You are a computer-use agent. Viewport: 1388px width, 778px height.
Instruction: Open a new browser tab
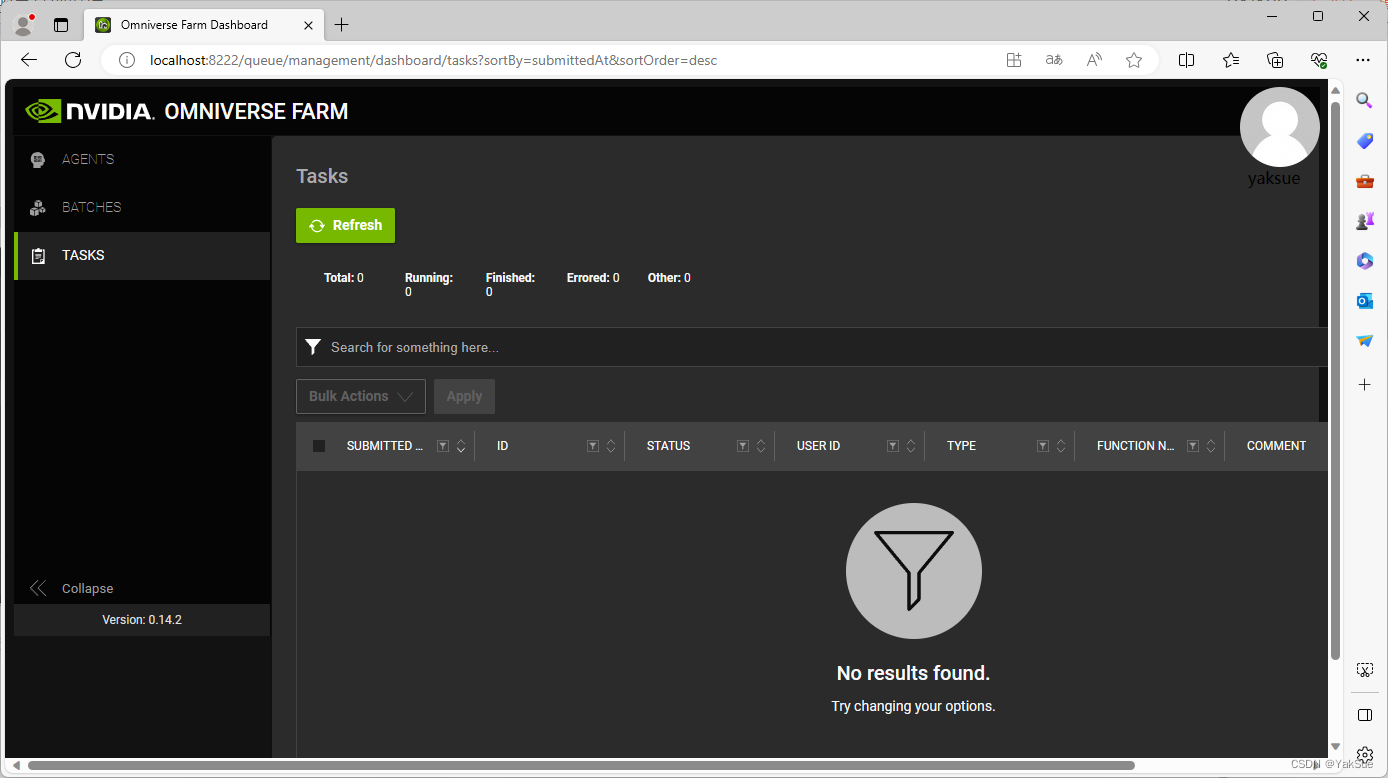coord(342,24)
